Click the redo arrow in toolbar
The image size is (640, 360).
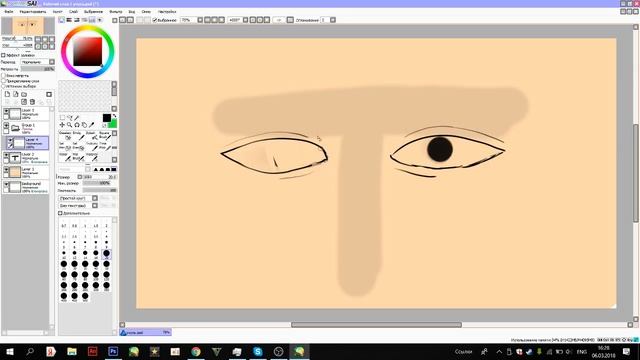tap(130, 20)
